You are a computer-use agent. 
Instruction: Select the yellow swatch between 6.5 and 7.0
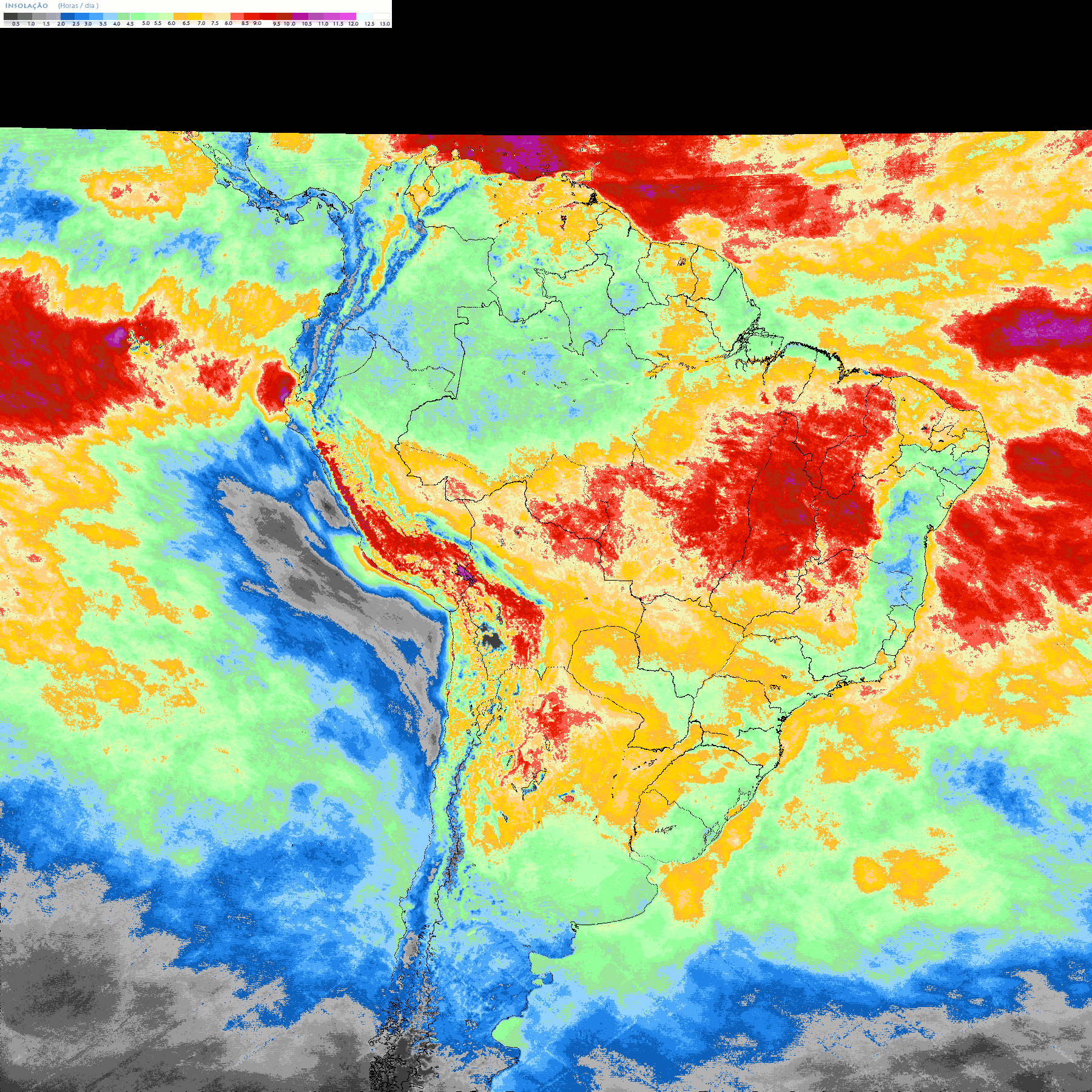pos(195,16)
